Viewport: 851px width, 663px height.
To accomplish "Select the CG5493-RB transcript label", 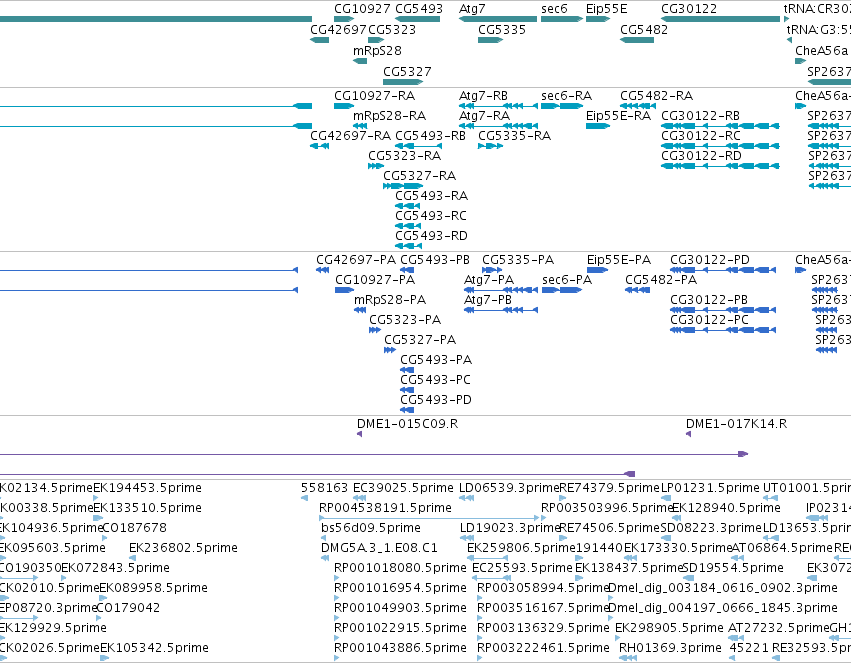I will (x=430, y=136).
